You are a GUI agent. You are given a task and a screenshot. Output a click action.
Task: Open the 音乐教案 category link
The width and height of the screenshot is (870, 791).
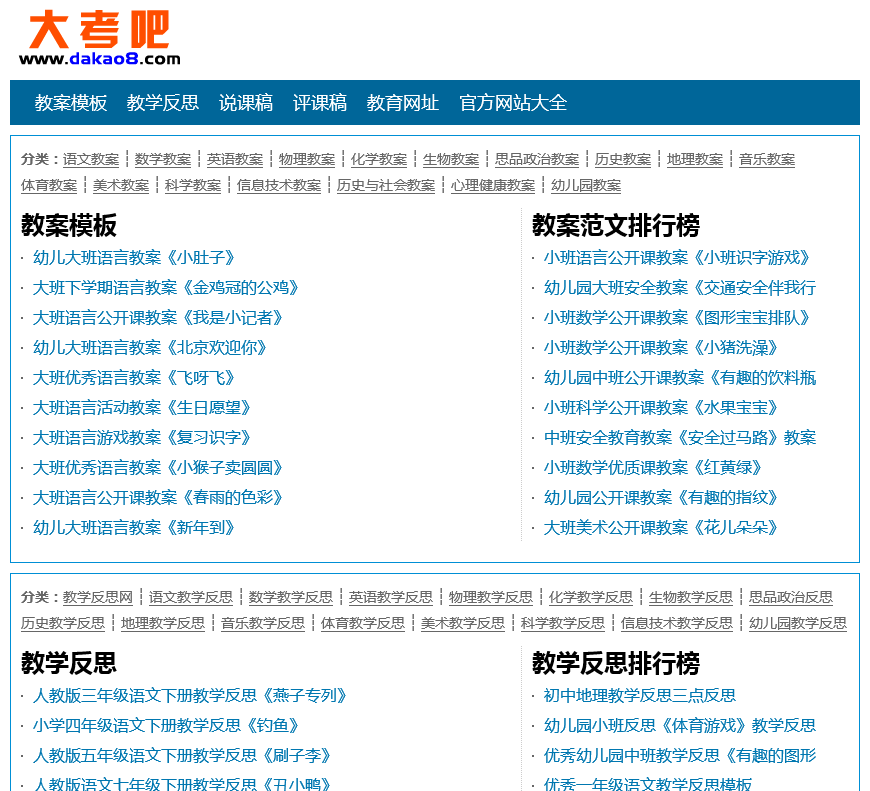pyautogui.click(x=767, y=159)
